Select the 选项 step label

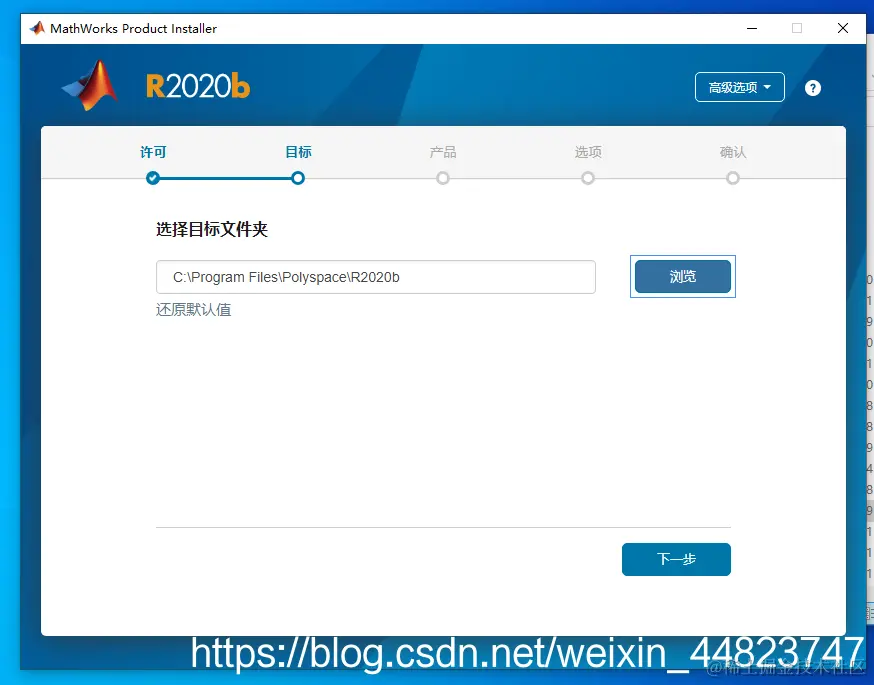coord(587,152)
